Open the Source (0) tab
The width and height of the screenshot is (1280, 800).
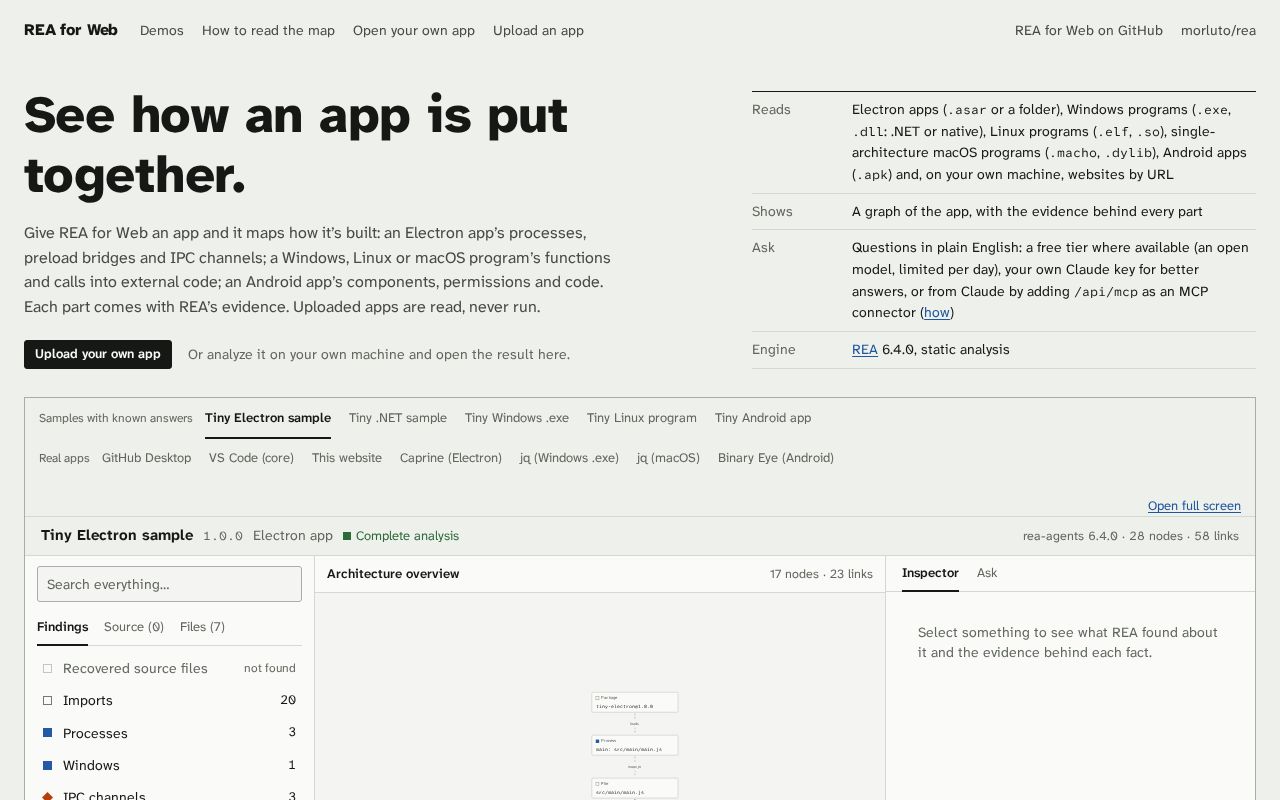point(134,627)
